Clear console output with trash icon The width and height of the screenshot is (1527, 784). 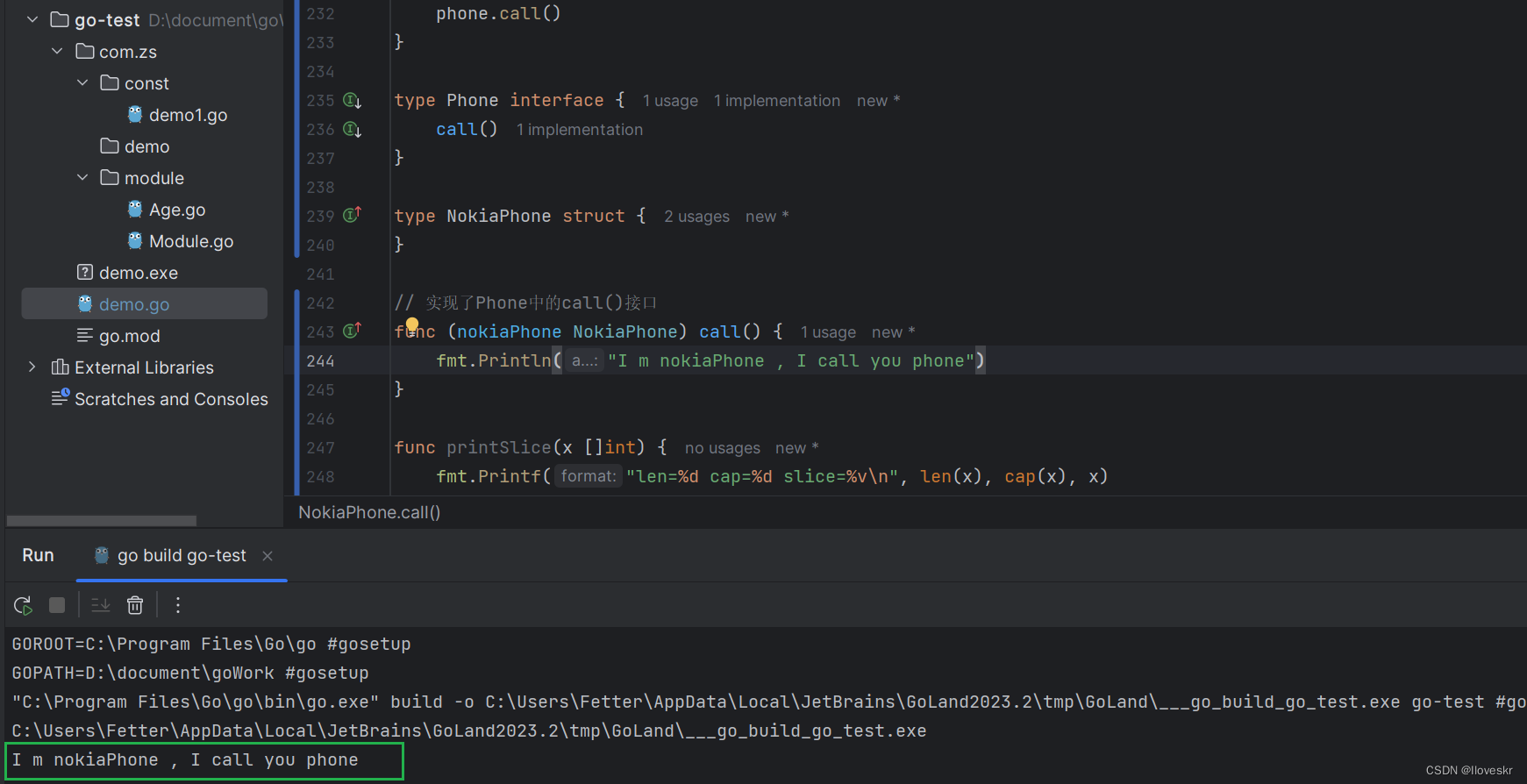[x=135, y=605]
